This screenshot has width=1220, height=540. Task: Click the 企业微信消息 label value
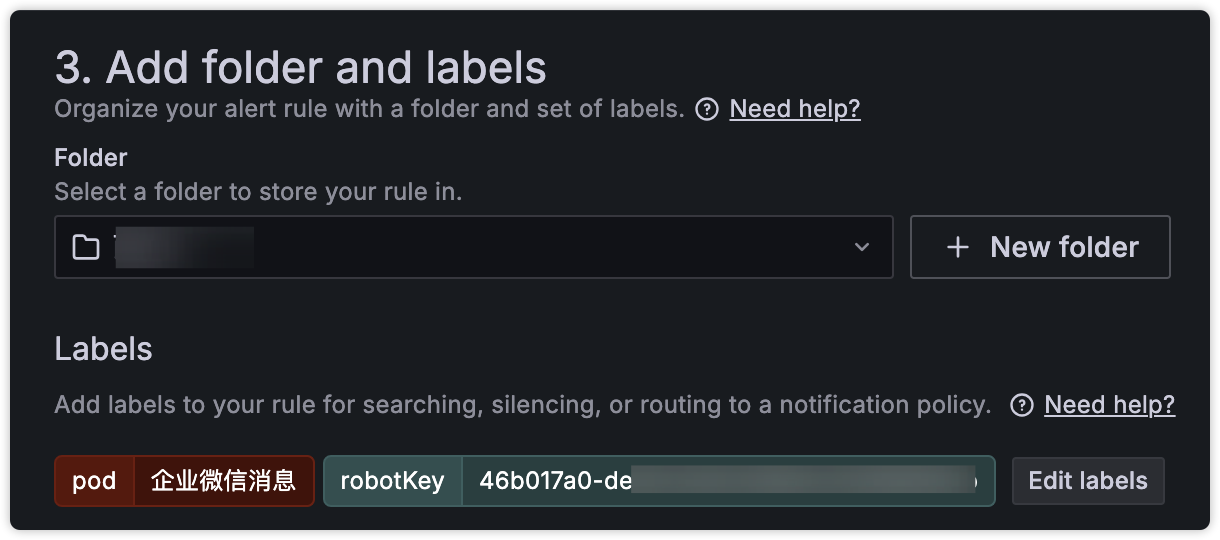tap(224, 481)
